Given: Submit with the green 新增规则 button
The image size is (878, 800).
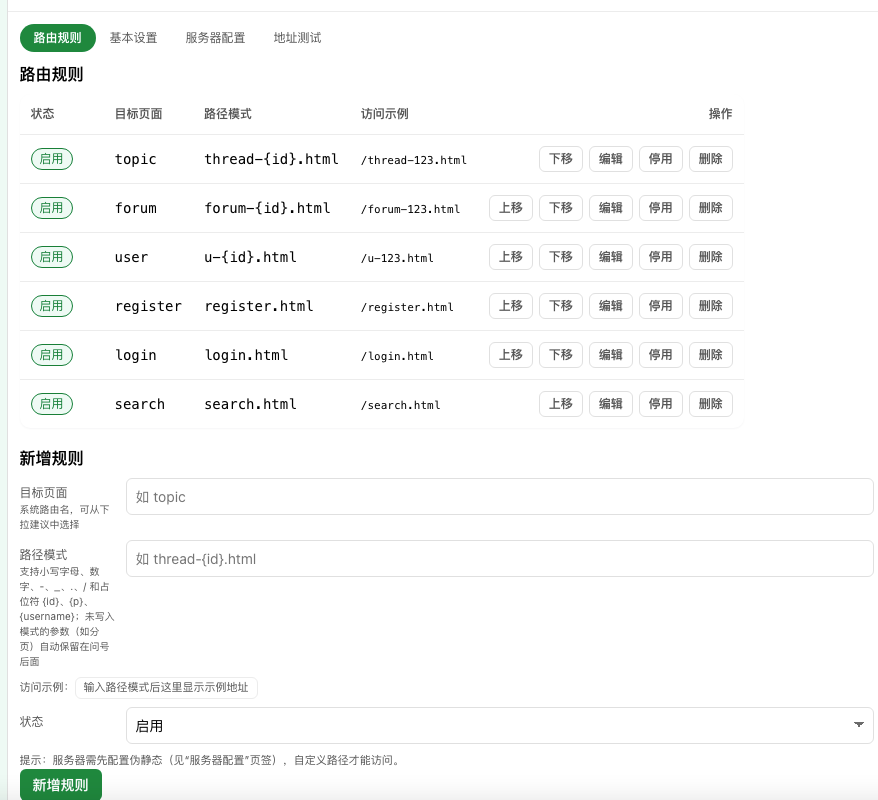Looking at the screenshot, I should point(60,785).
